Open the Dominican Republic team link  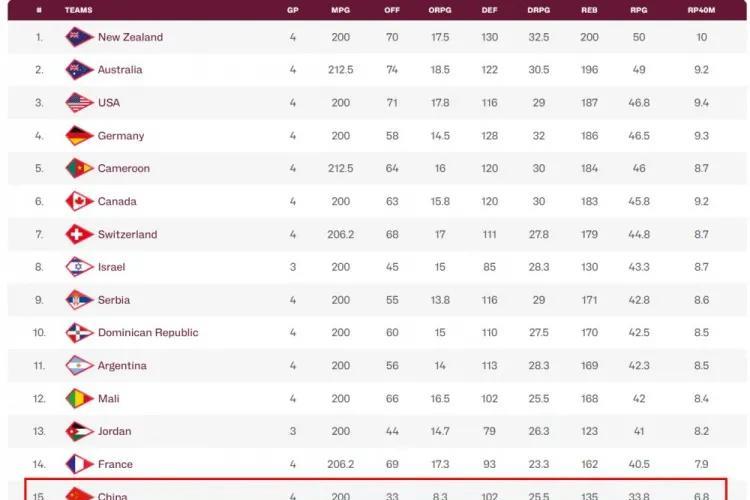click(x=148, y=333)
